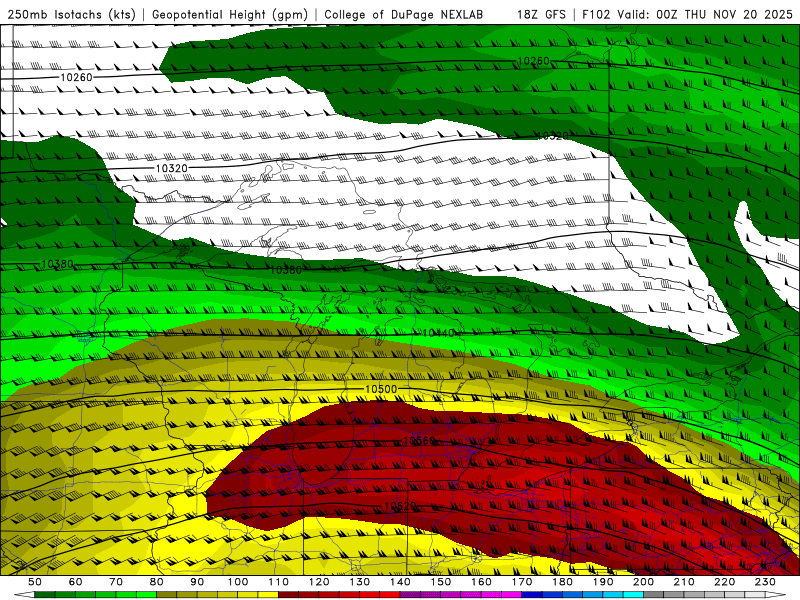The height and width of the screenshot is (600, 800).
Task: Click the 'F102' forecast hour text
Action: pyautogui.click(x=596, y=14)
